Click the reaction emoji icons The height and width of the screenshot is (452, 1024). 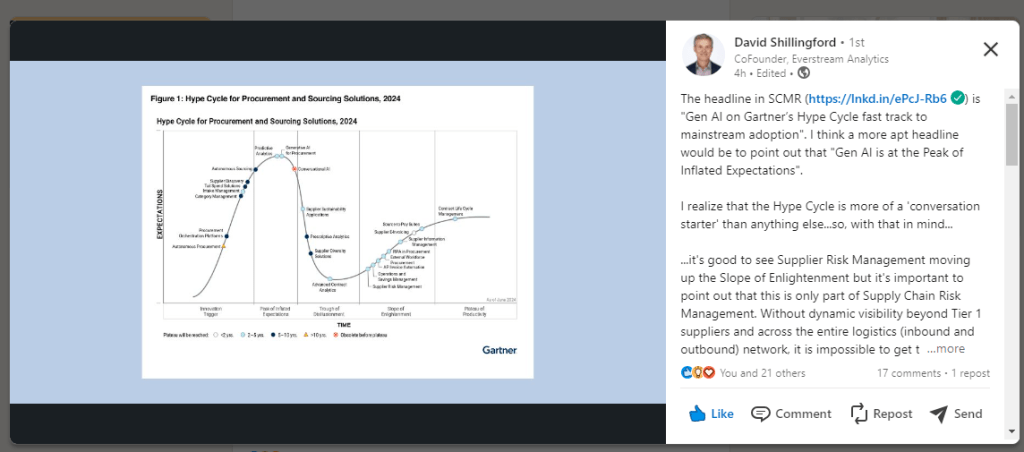pos(698,373)
